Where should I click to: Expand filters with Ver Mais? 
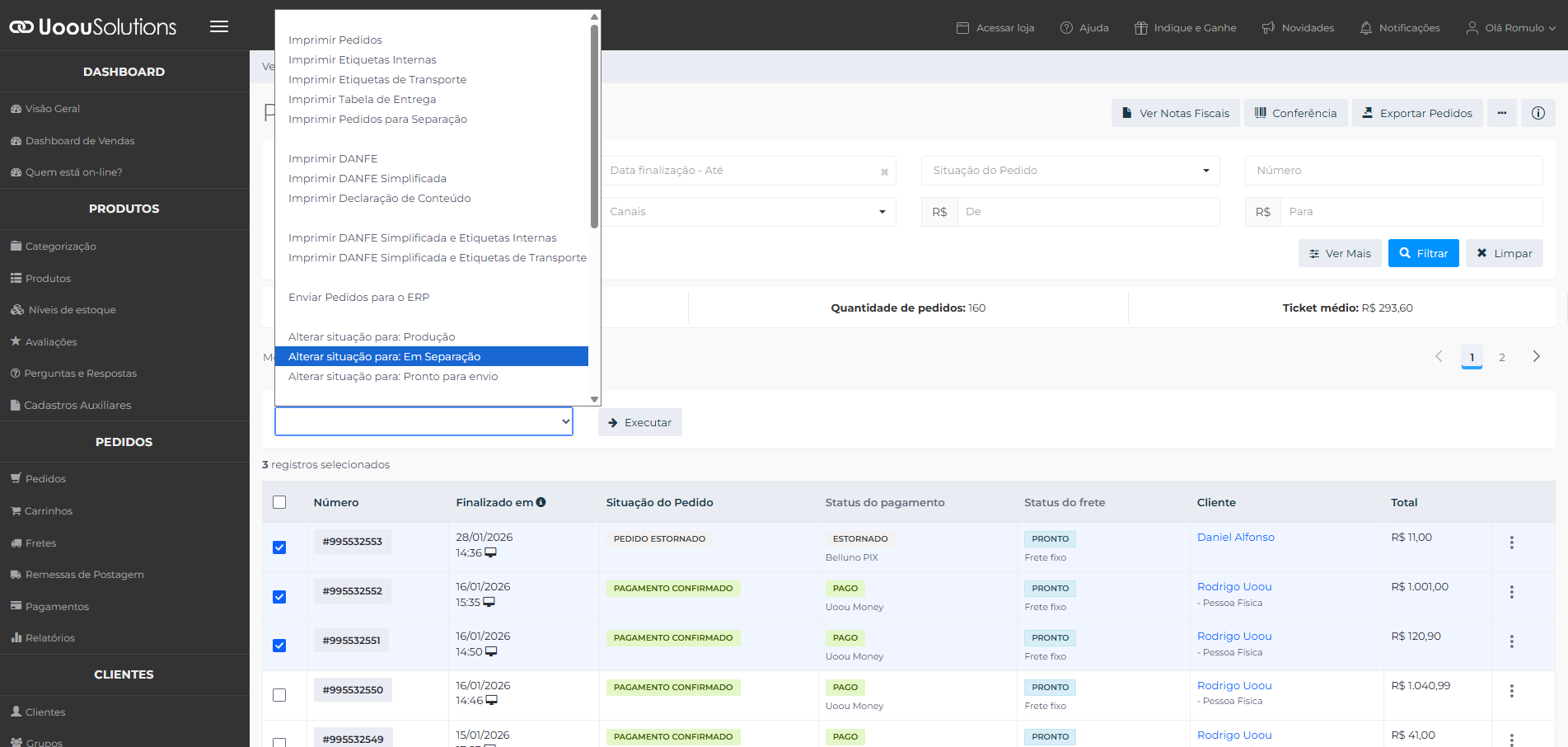(1340, 253)
